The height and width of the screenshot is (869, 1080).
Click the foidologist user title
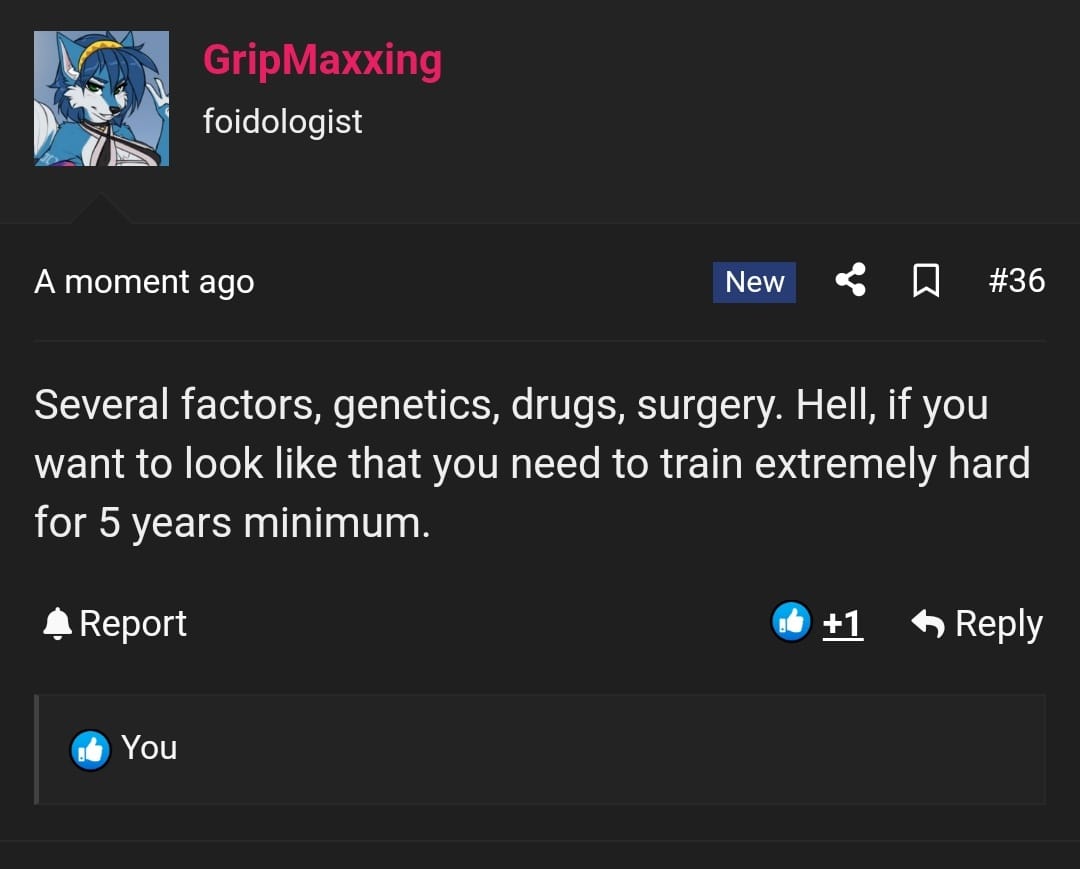282,122
